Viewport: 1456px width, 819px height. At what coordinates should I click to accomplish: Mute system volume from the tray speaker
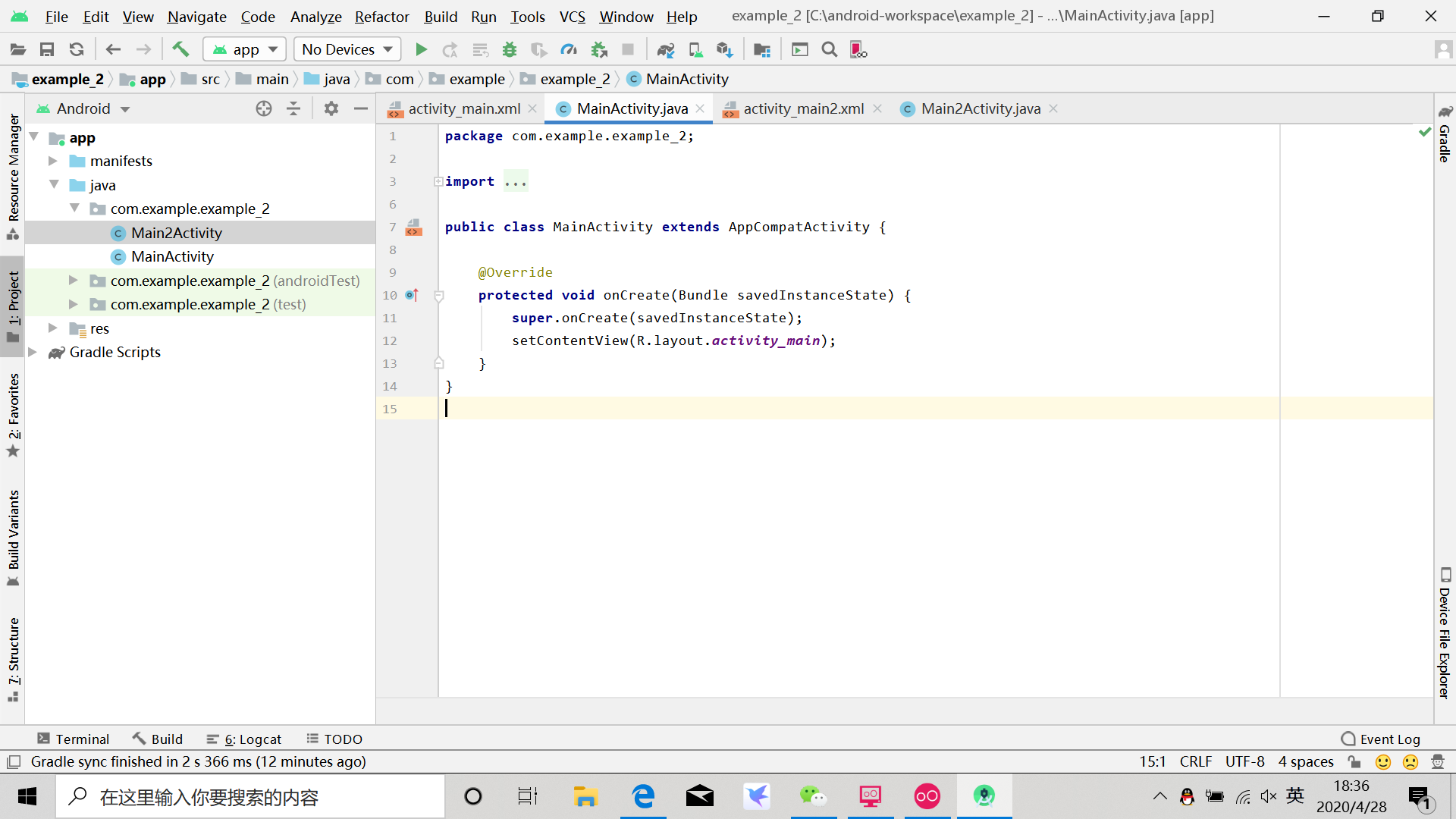click(x=1269, y=796)
